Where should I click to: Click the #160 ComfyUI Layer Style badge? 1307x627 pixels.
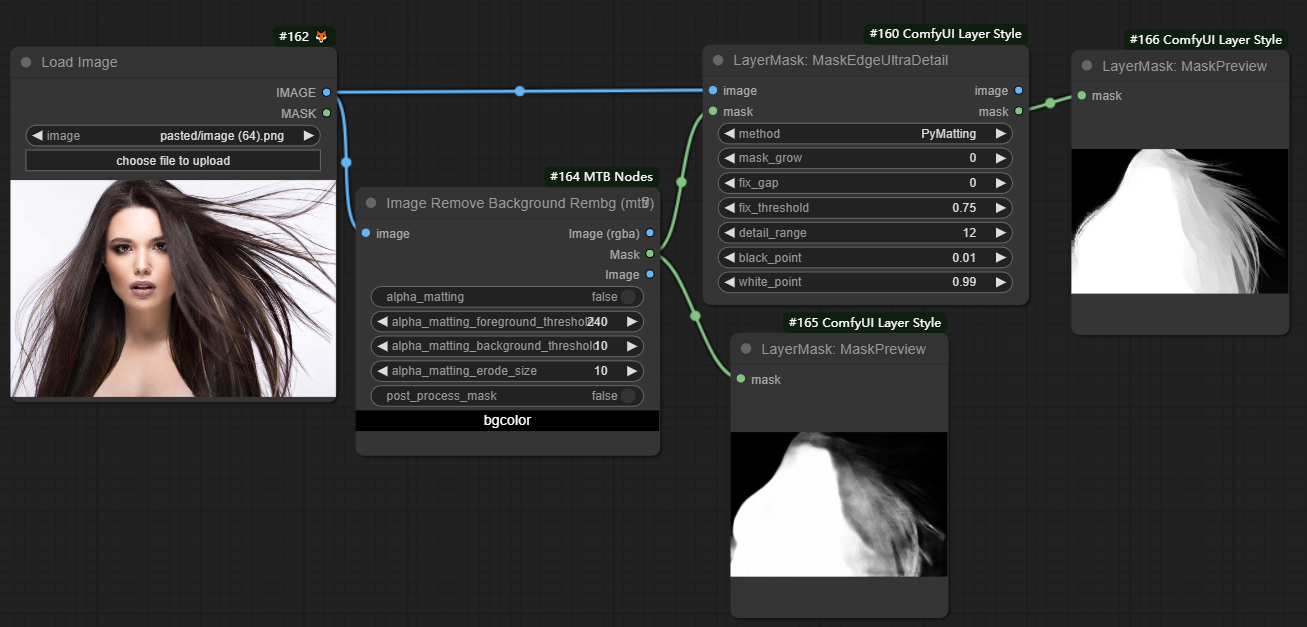(x=945, y=34)
